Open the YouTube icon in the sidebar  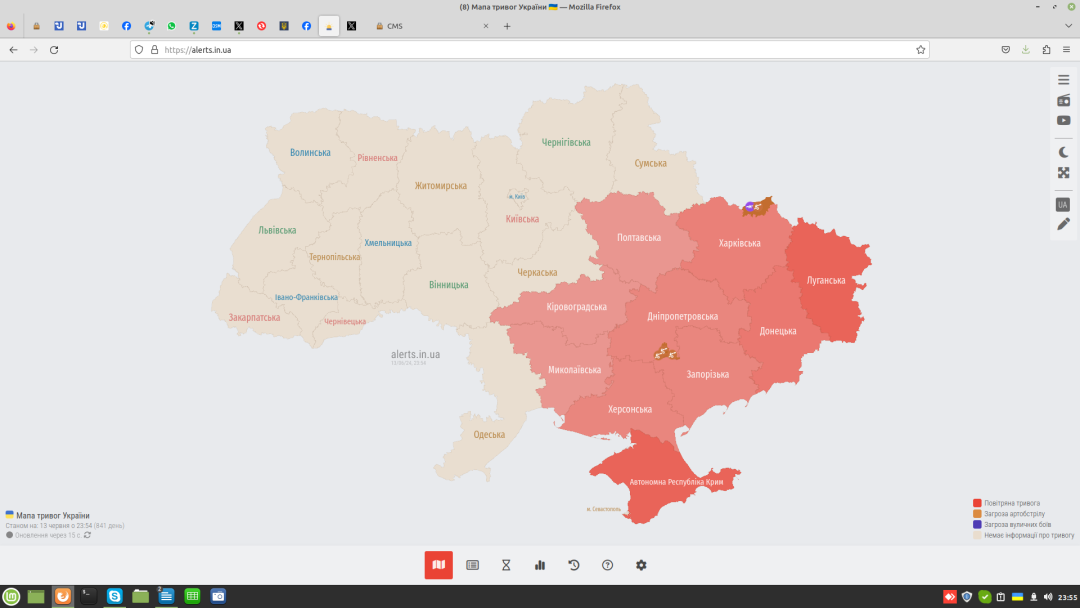tap(1063, 120)
